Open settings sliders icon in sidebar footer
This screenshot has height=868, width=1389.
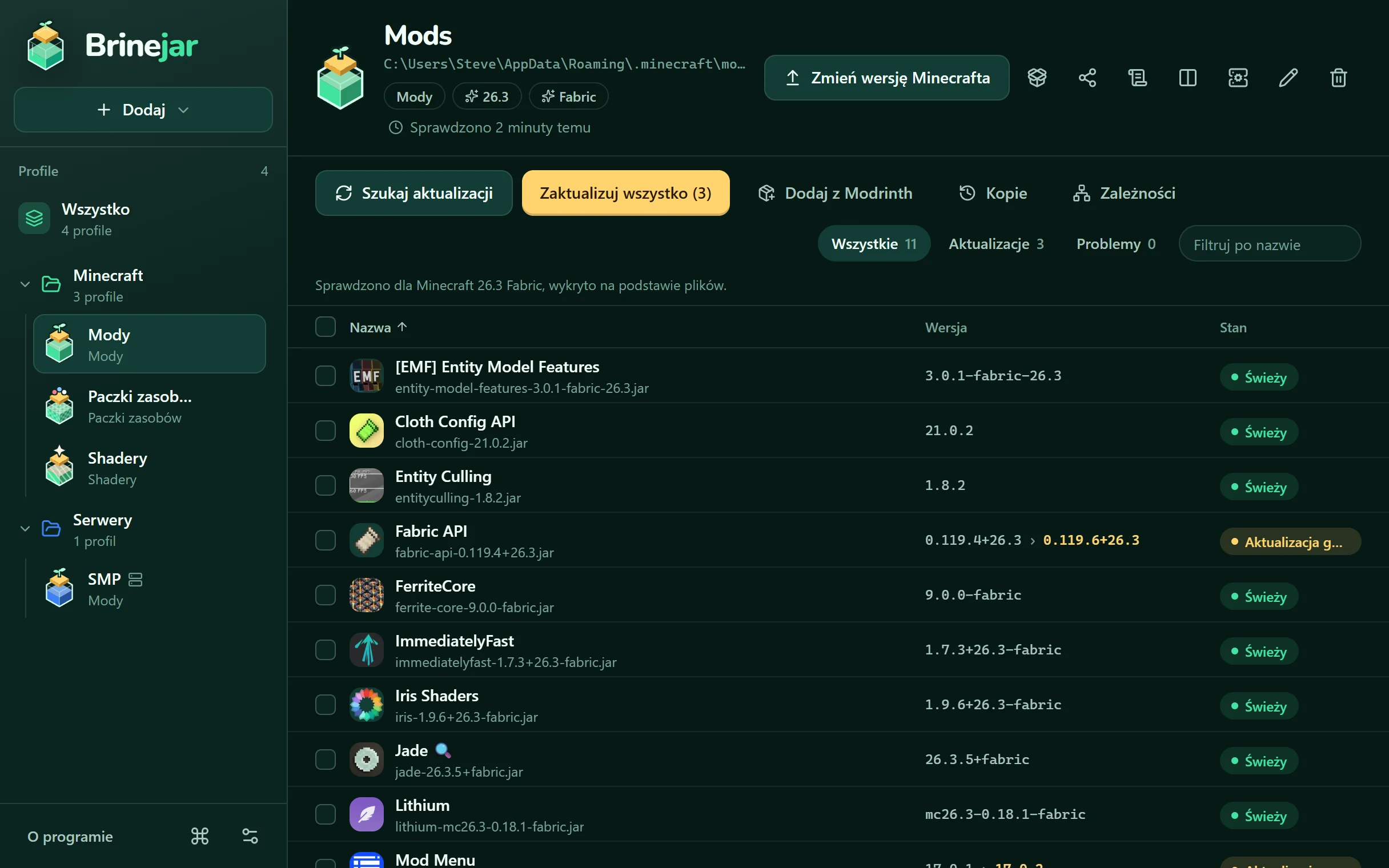click(250, 836)
